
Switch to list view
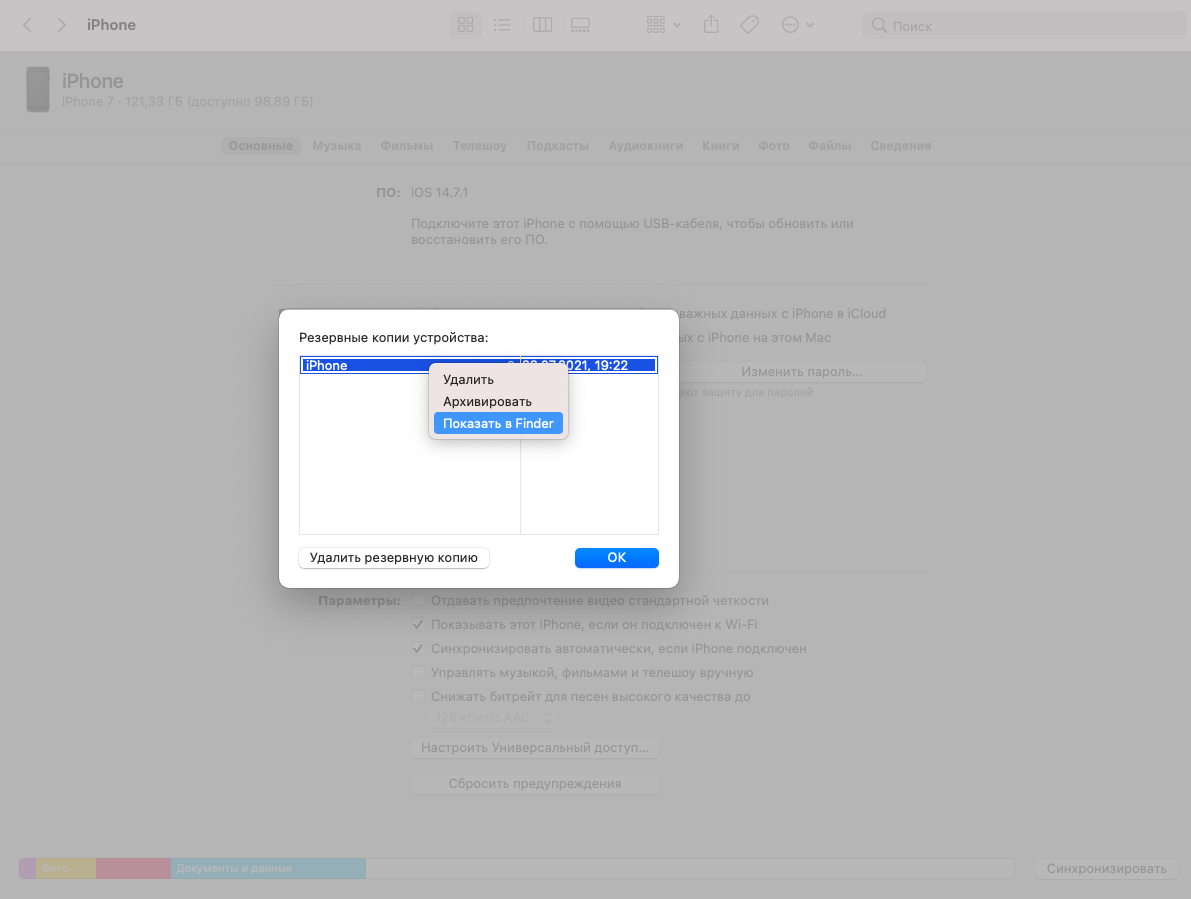tap(502, 25)
